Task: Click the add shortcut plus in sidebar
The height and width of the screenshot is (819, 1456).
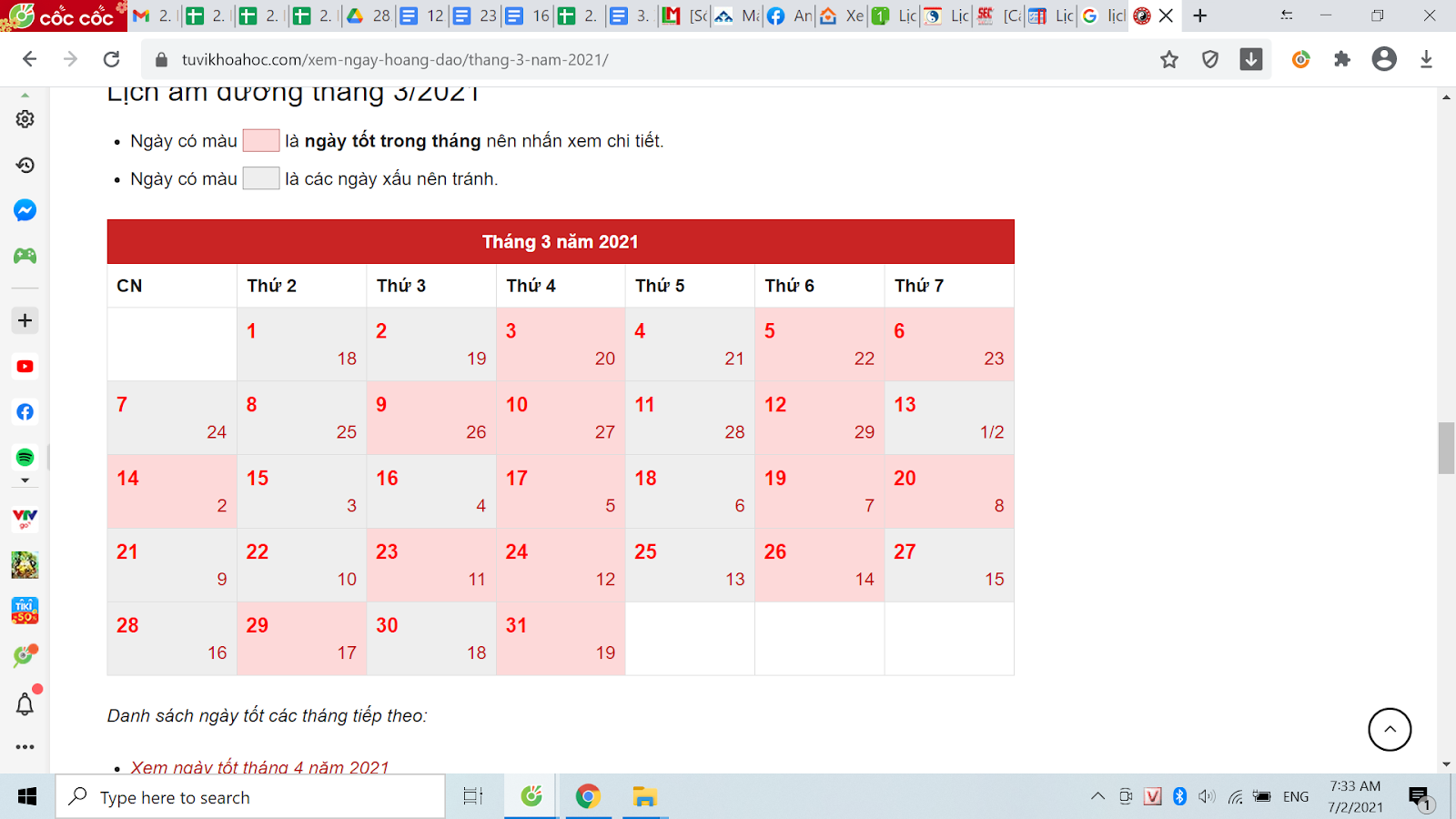Action: pos(25,320)
